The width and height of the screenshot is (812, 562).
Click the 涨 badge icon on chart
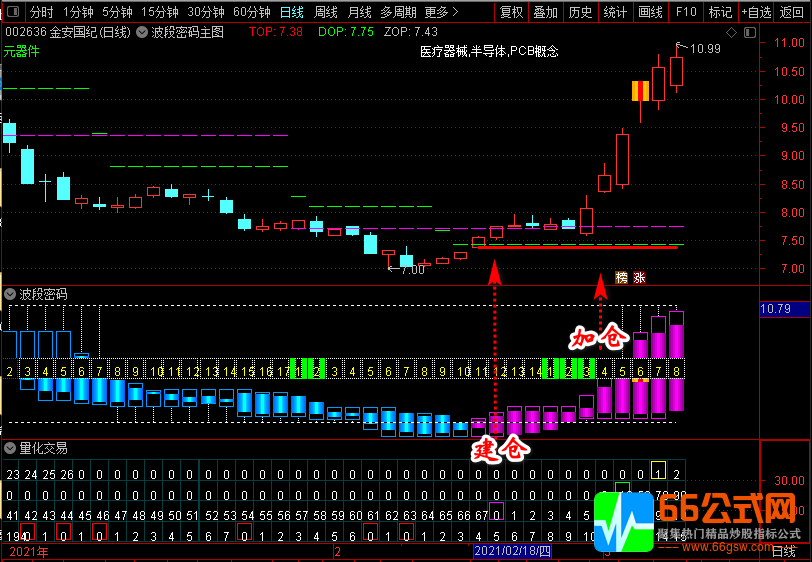tap(639, 277)
